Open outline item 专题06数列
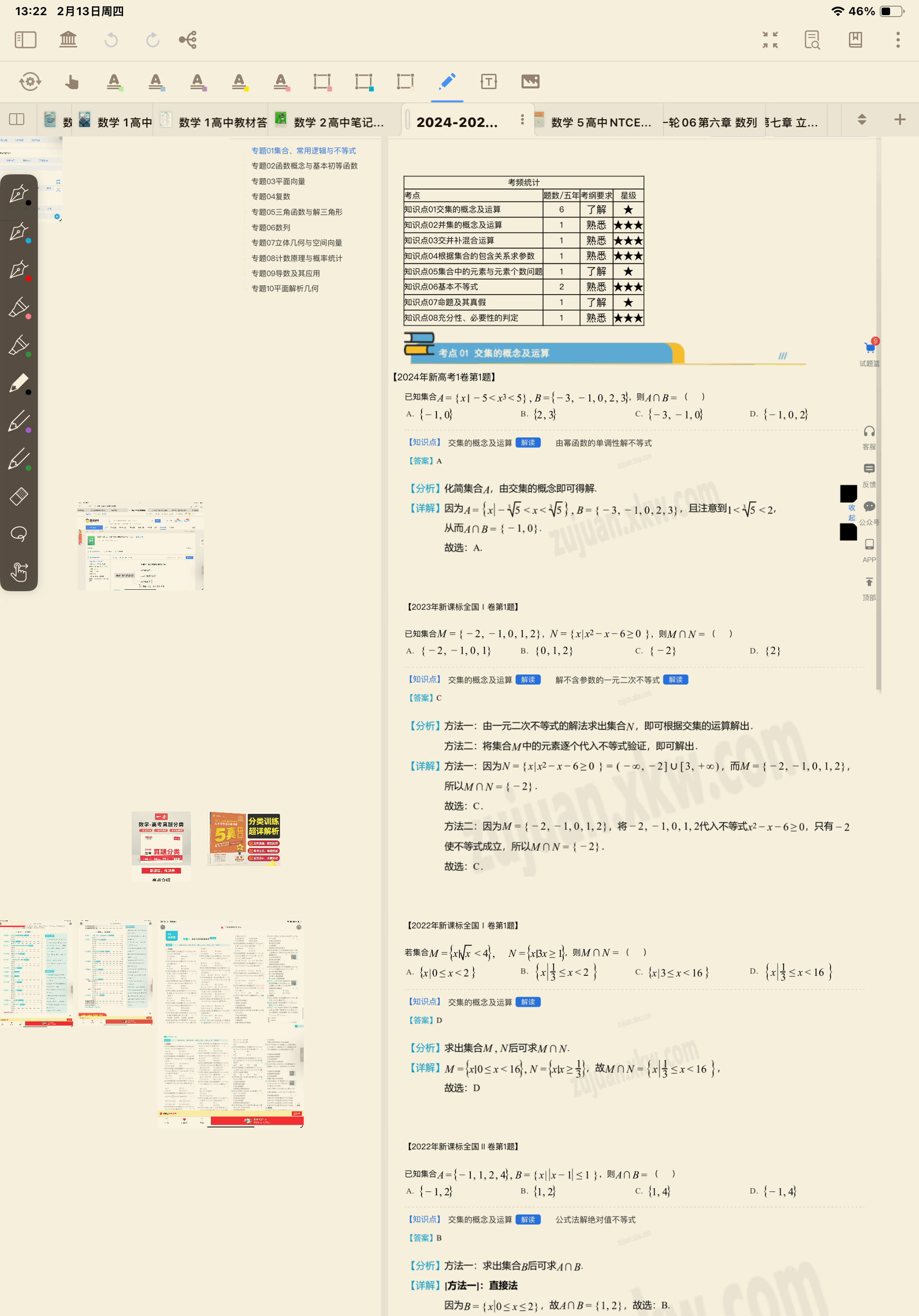Image resolution: width=919 pixels, height=1316 pixels. [270, 227]
